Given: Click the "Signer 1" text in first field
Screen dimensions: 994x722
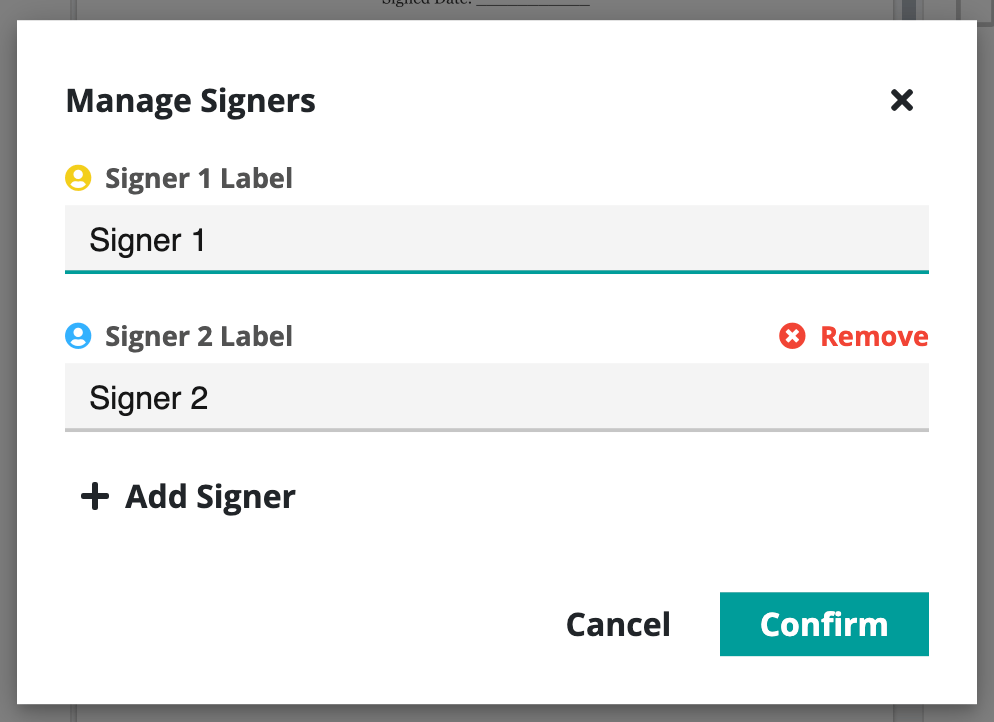Looking at the screenshot, I should tap(147, 240).
